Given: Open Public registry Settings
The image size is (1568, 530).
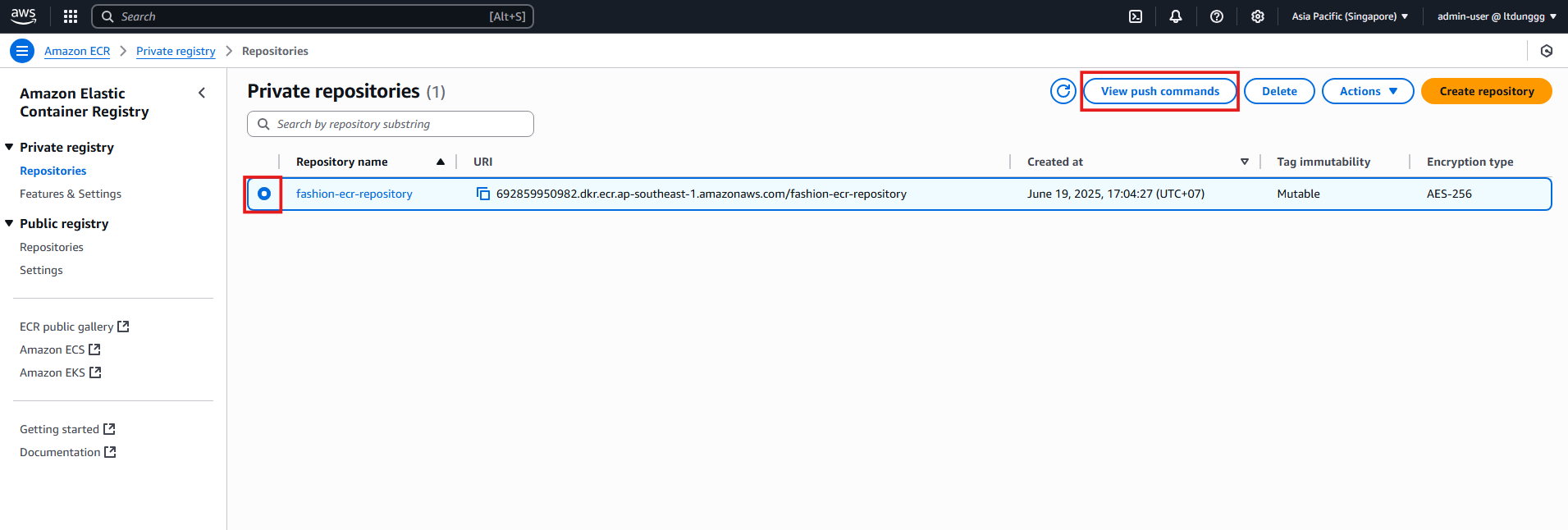Looking at the screenshot, I should [x=41, y=270].
